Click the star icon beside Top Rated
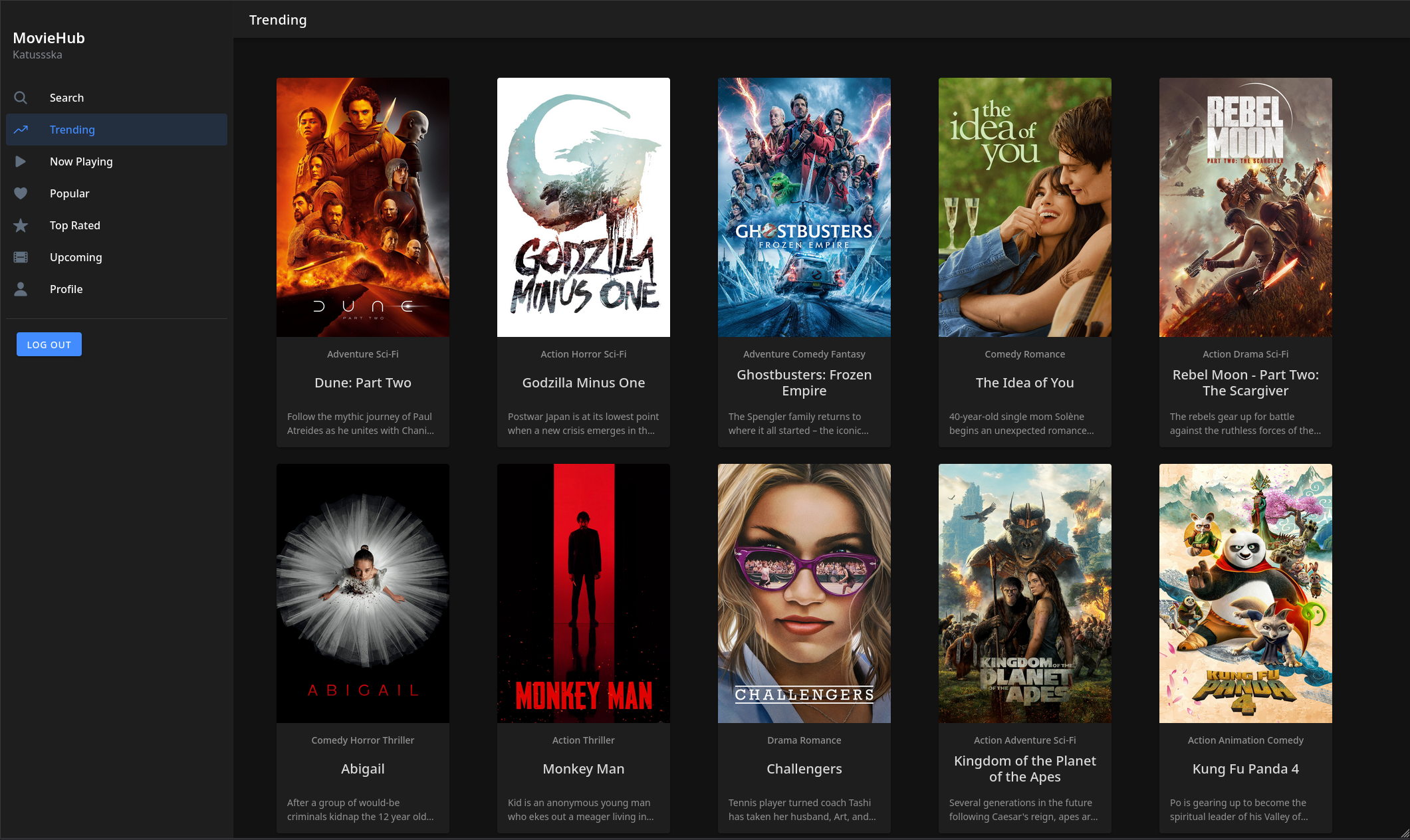1410x840 pixels. [21, 225]
